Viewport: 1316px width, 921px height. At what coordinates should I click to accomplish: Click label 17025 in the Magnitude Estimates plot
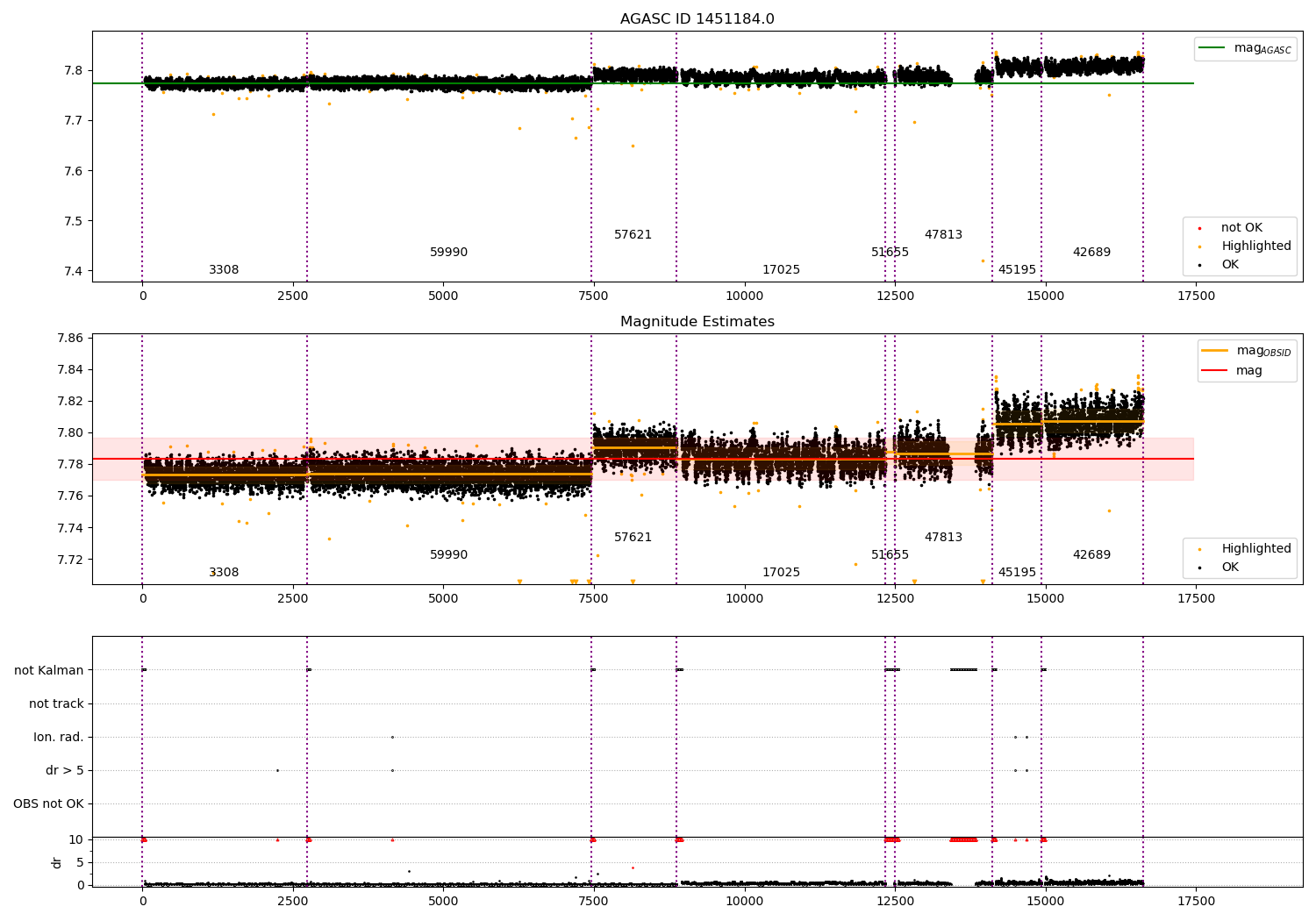[x=781, y=573]
